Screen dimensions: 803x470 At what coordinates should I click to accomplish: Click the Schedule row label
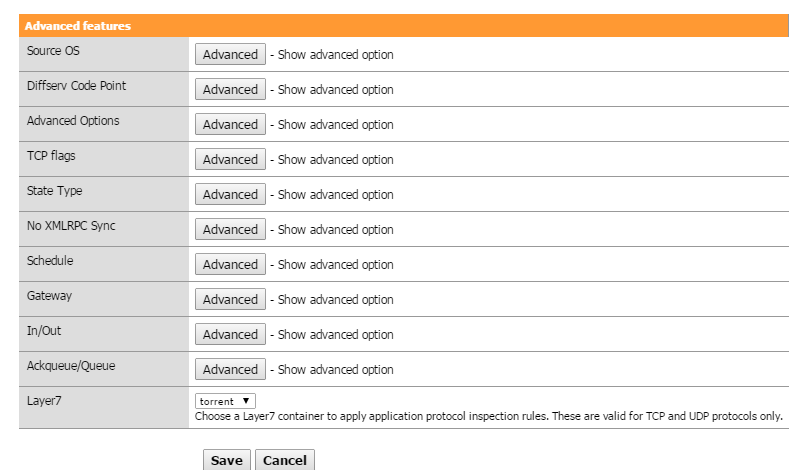pyautogui.click(x=50, y=261)
